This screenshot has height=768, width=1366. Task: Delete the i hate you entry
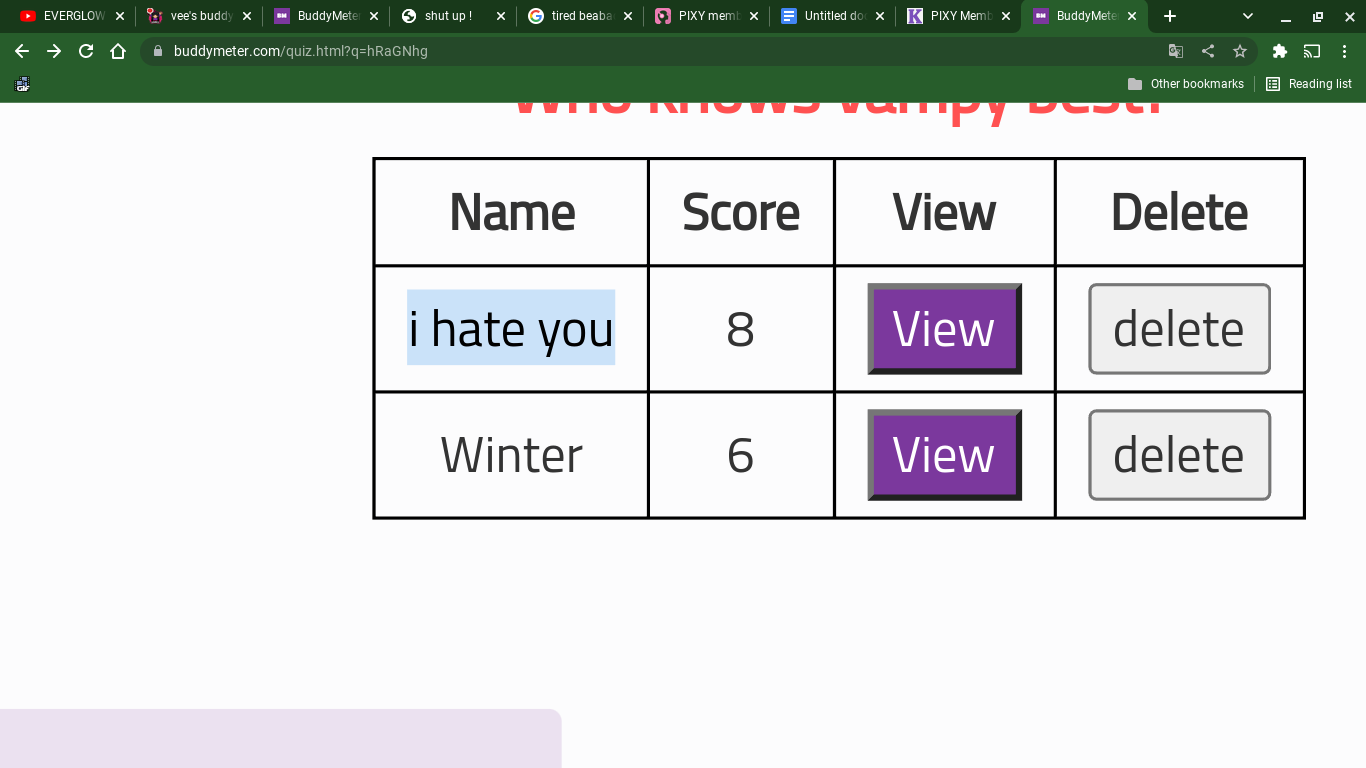1179,329
